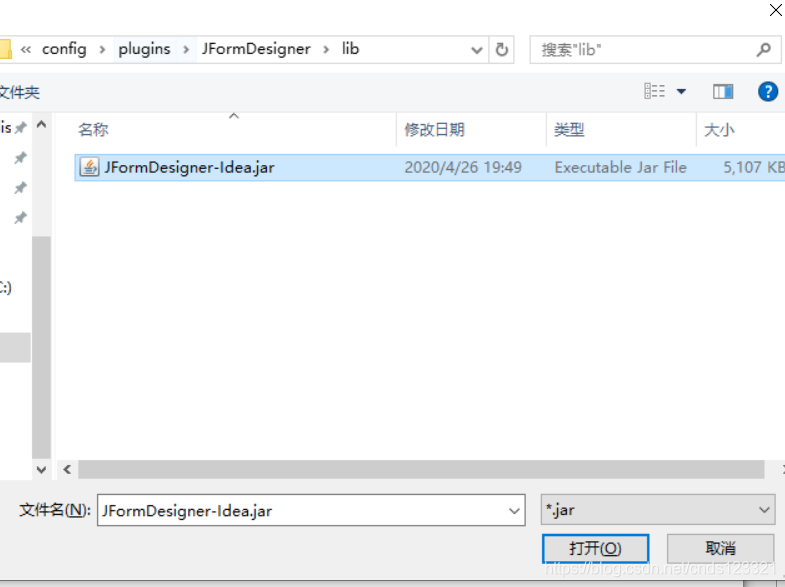Click the 5,107 KB size cell
The image size is (785, 587).
[x=753, y=167]
